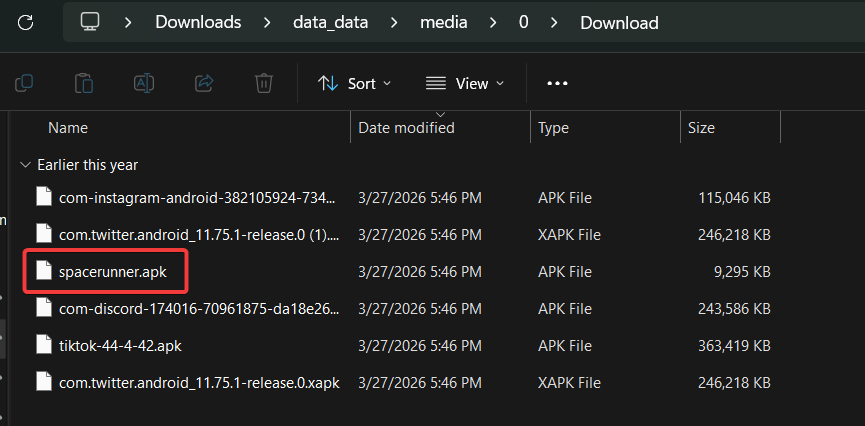The width and height of the screenshot is (865, 426).
Task: Click the 9,295 KB size value
Action: click(x=742, y=271)
